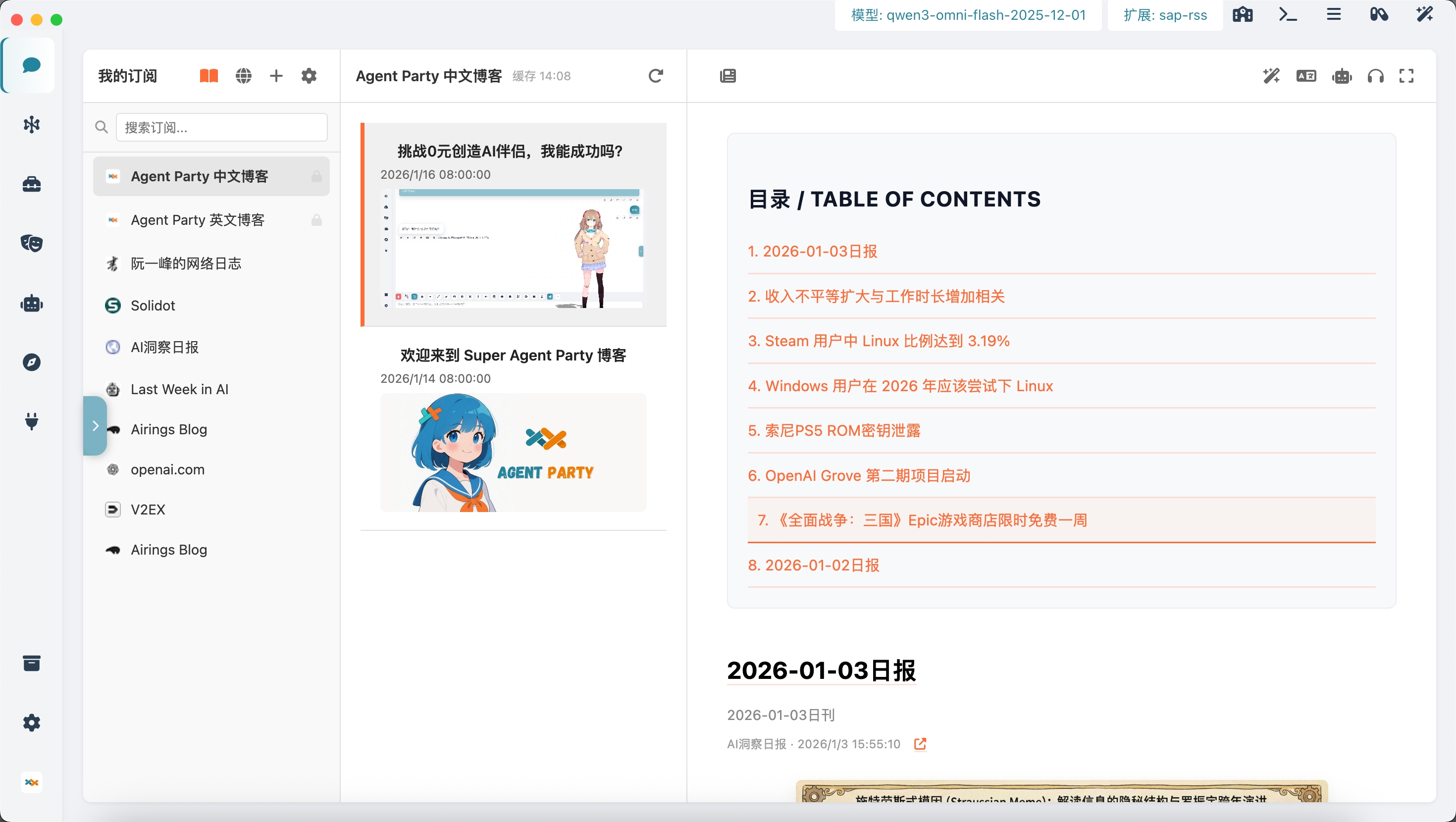
Task: Select the openai.com feed
Action: tap(211, 469)
